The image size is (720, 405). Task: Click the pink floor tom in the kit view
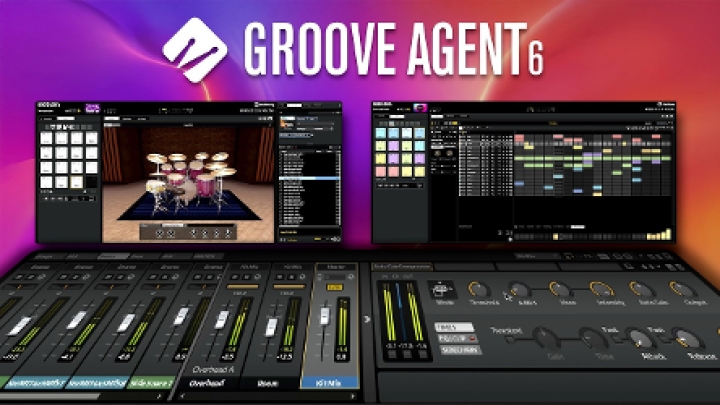[206, 187]
